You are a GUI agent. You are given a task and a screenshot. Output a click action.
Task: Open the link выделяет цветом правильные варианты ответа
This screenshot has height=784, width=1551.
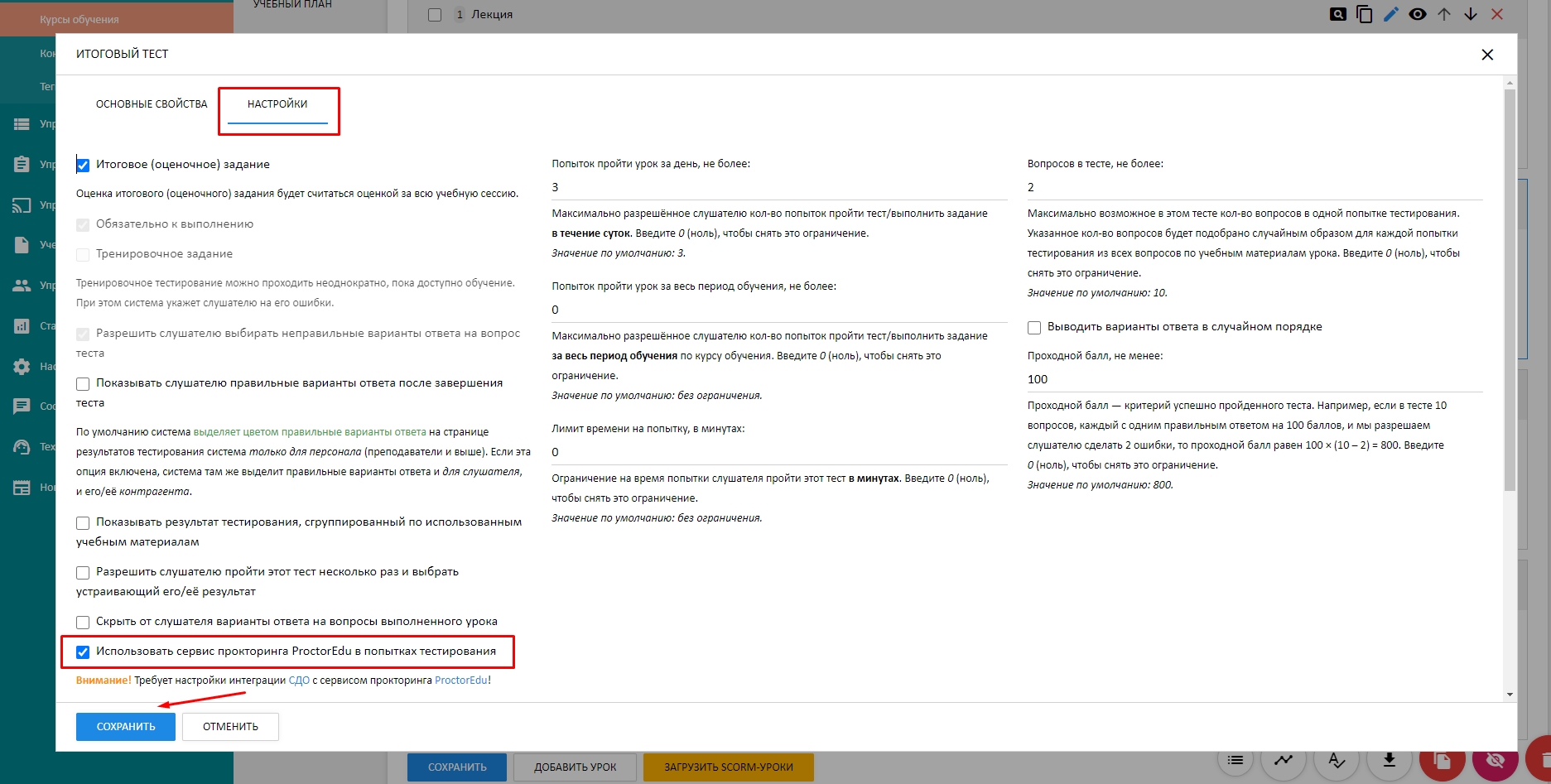(x=310, y=432)
